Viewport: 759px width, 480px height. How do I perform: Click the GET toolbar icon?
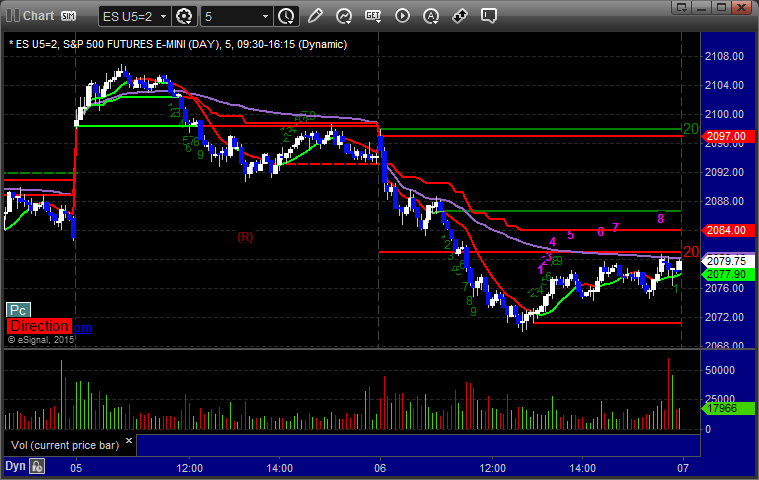373,16
